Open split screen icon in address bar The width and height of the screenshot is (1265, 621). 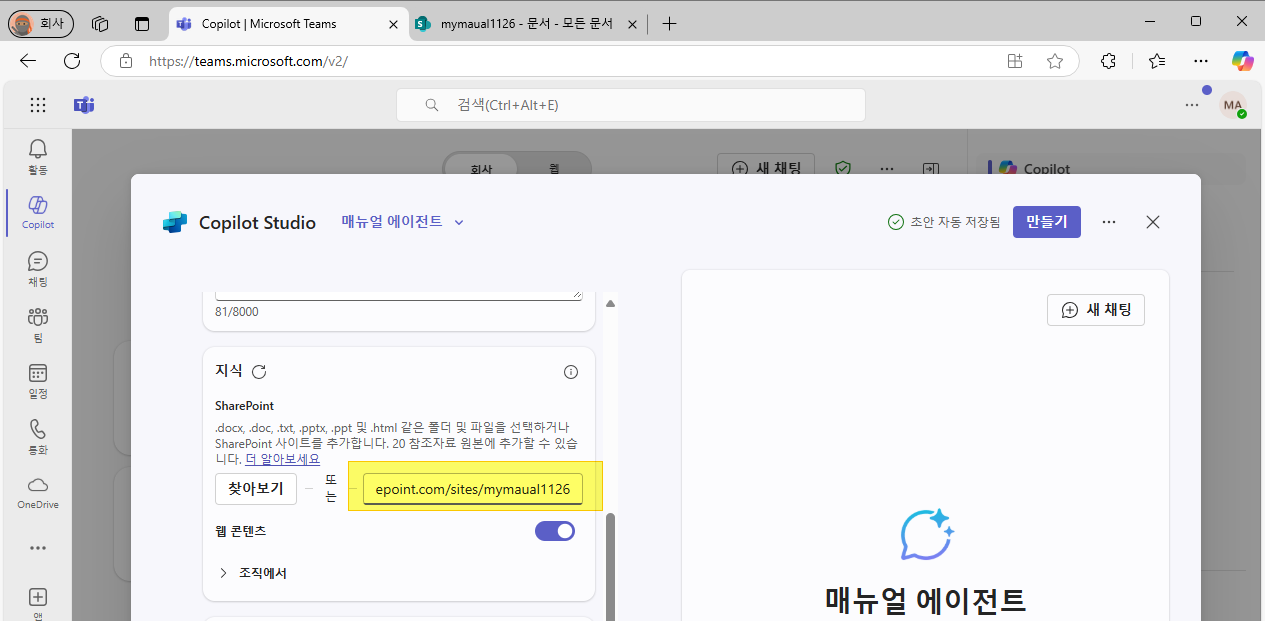pos(1015,61)
